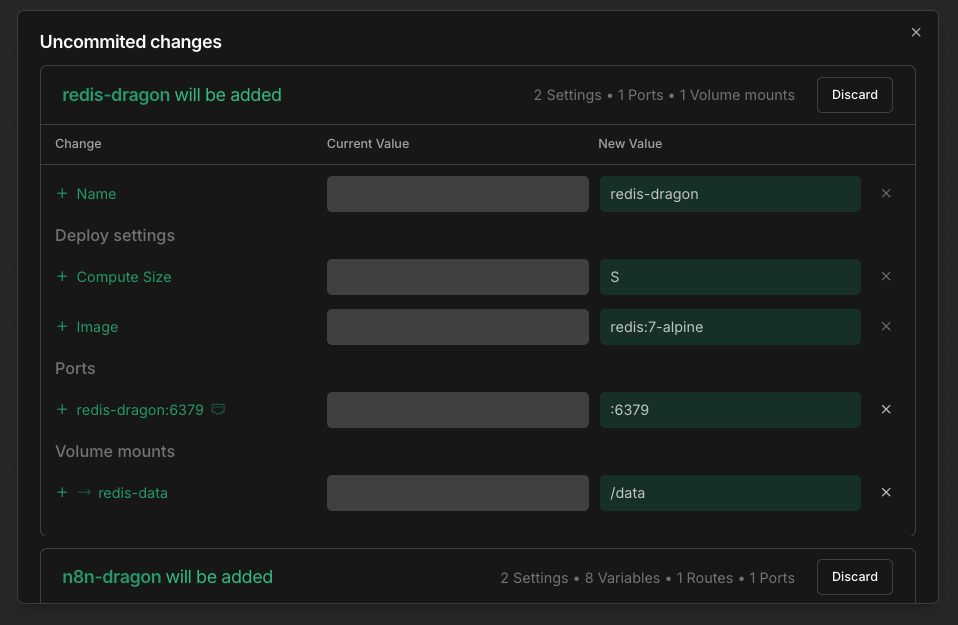Screen dimensions: 958x625
Task: Select the redis-dragon New Value field
Action: pos(730,194)
